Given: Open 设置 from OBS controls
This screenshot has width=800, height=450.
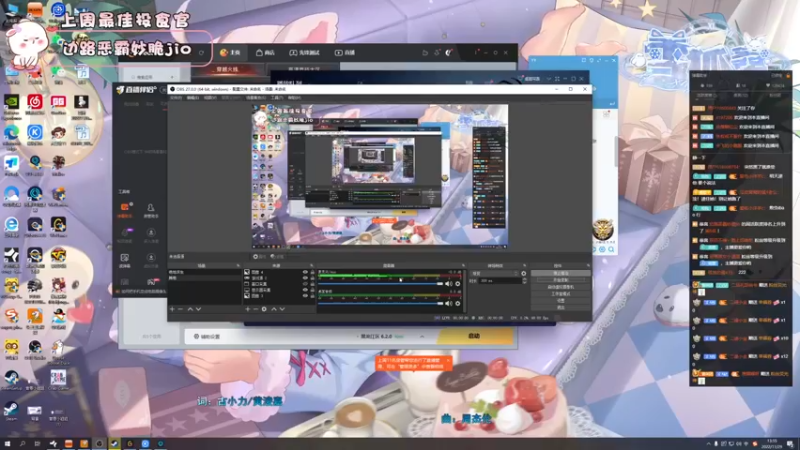Looking at the screenshot, I should 561,301.
